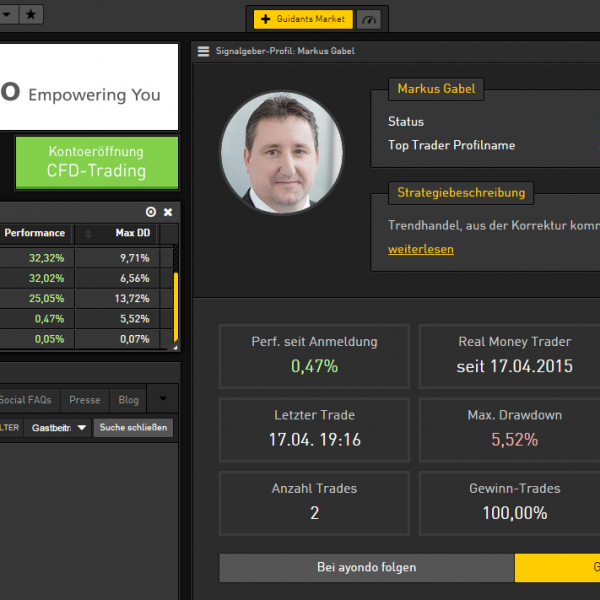
Task: Switch to the Guidants Market tab
Action: click(x=302, y=19)
